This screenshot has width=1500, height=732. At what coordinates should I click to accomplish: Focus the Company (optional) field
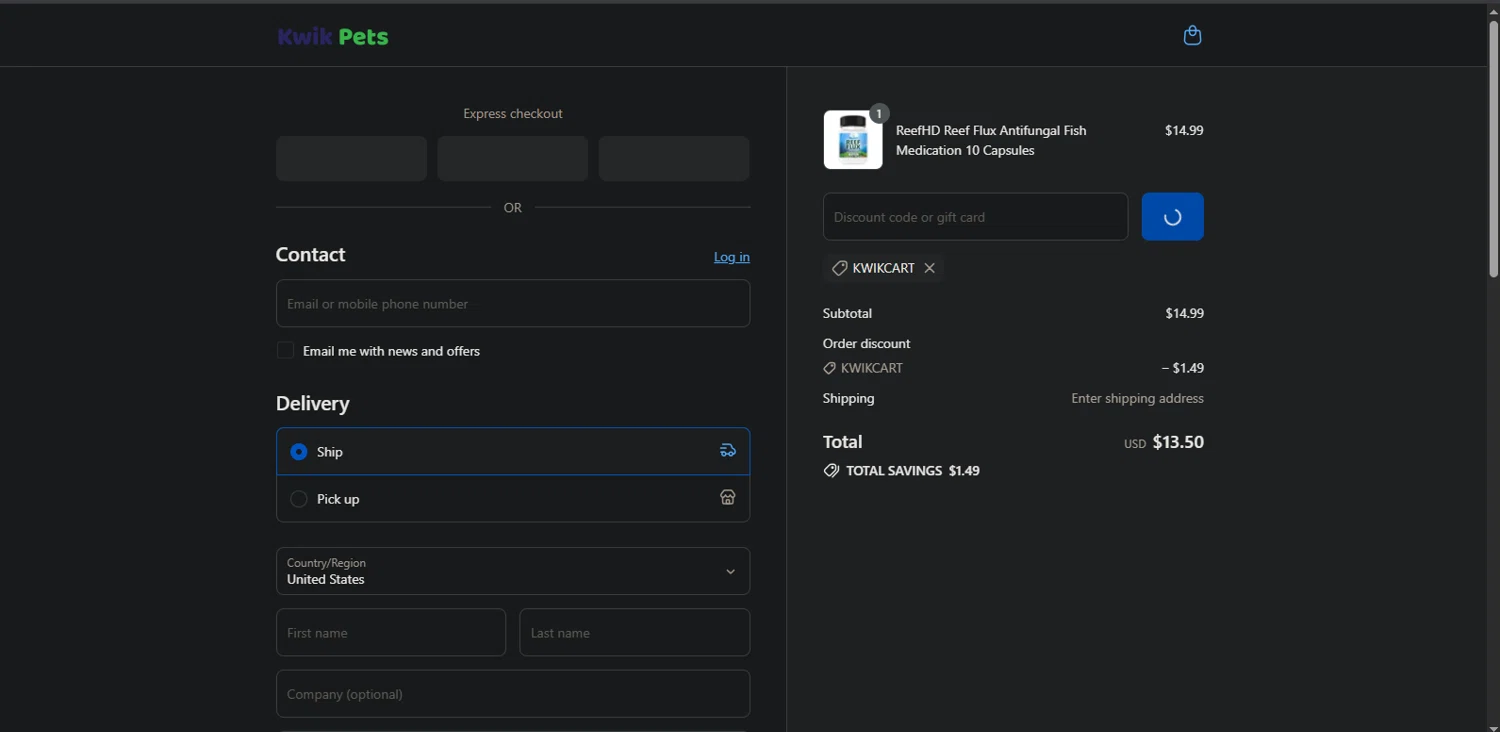[513, 693]
